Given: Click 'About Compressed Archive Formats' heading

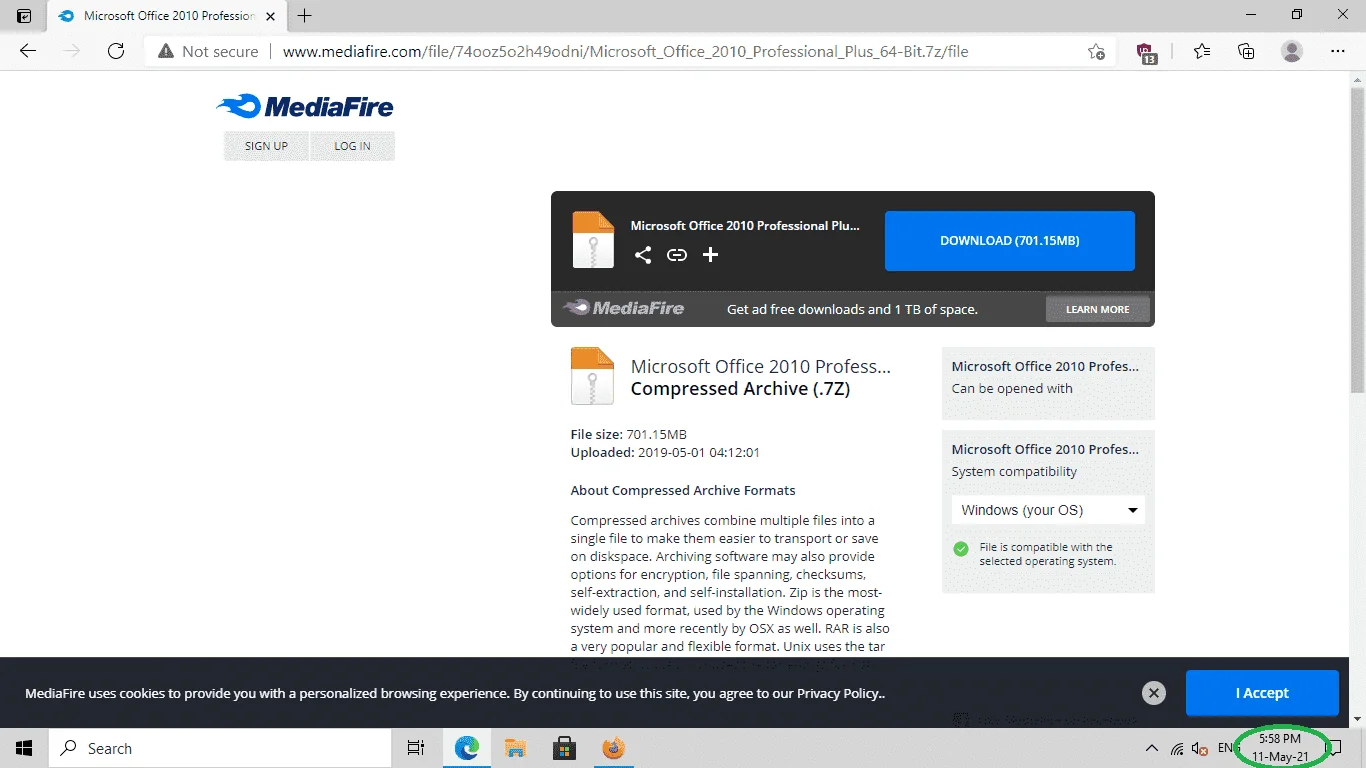Looking at the screenshot, I should click(683, 490).
